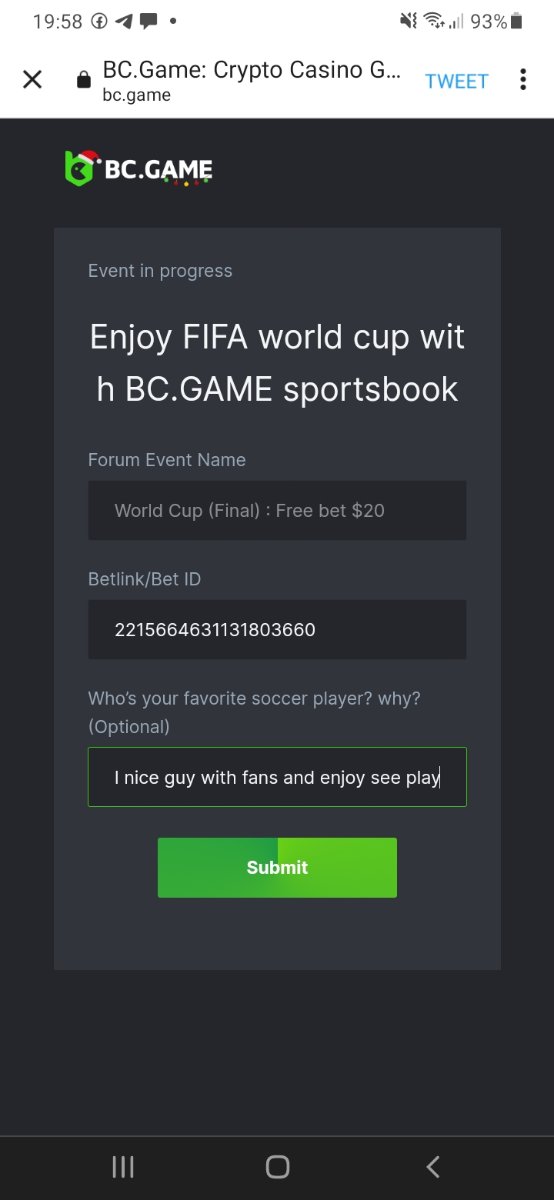Tap the Android home button

[x=277, y=1166]
